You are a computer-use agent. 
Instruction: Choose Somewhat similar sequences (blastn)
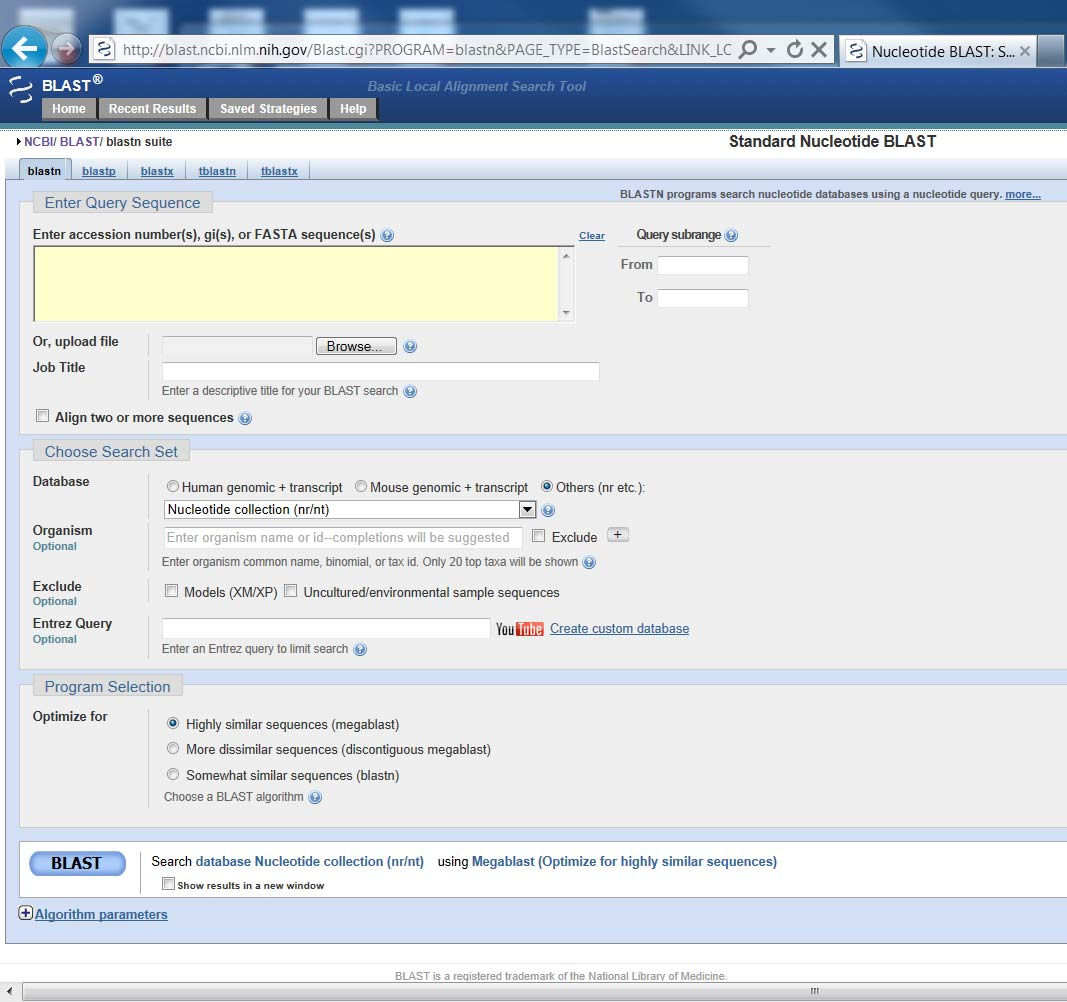click(173, 775)
